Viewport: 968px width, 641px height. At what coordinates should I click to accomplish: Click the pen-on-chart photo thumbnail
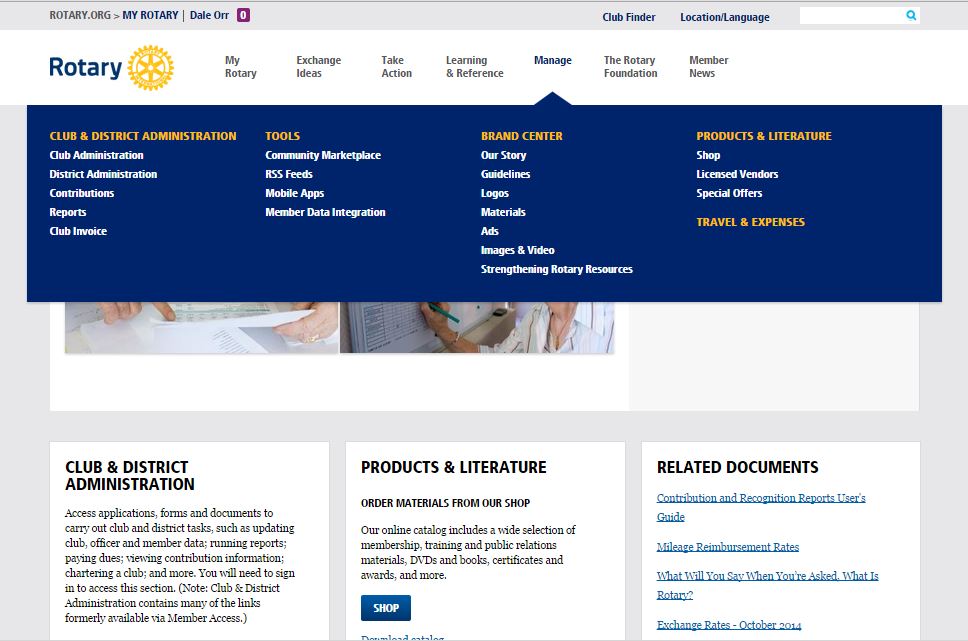tap(477, 328)
